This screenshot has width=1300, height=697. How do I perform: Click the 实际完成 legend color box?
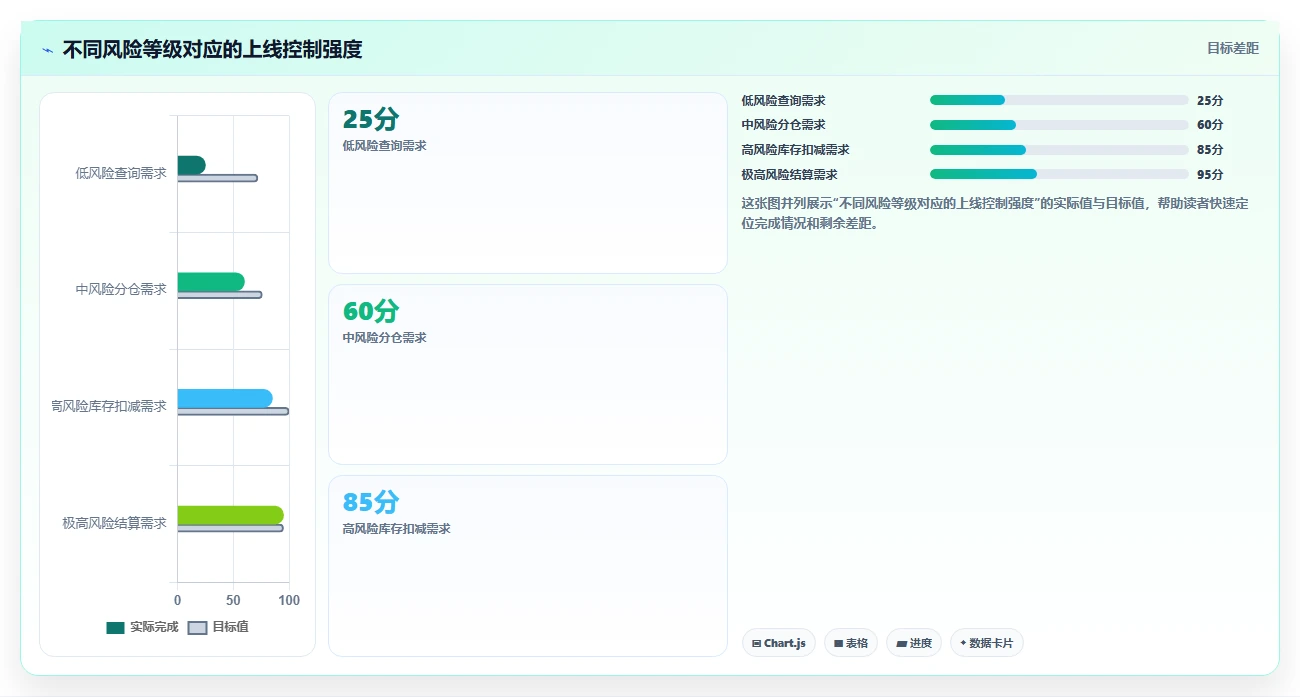pos(115,628)
